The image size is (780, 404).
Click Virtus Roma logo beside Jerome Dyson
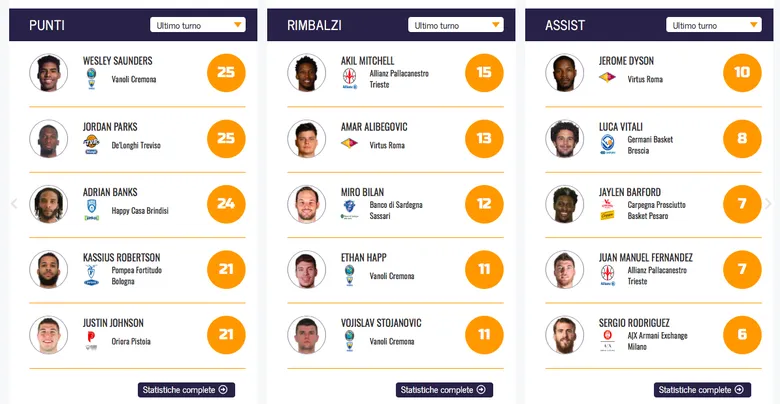point(607,78)
